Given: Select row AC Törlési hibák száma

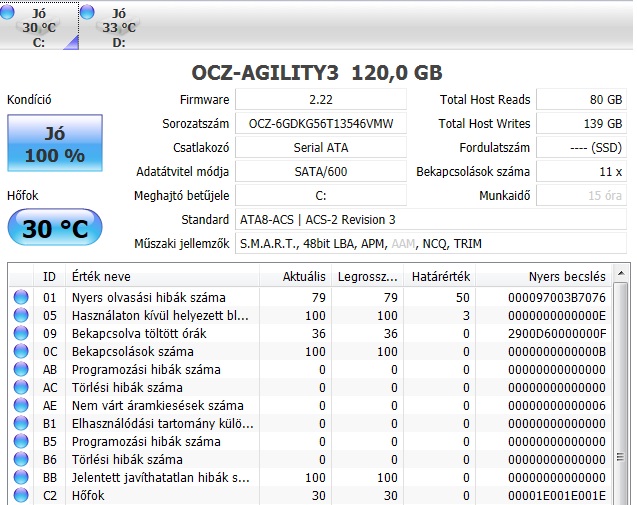Looking at the screenshot, I should pos(310,387).
